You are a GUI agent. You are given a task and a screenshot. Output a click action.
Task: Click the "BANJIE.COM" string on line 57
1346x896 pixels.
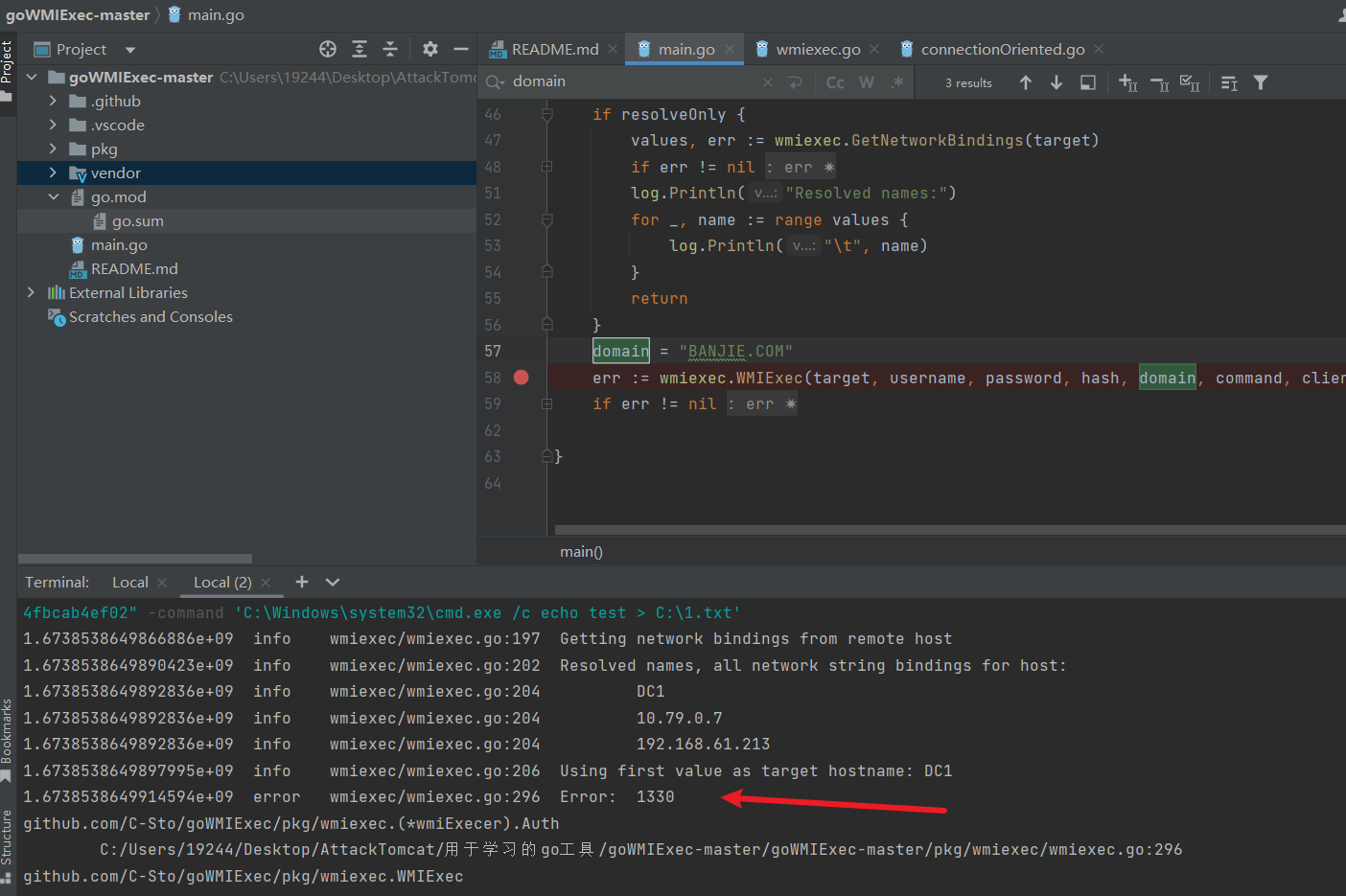[x=735, y=352]
